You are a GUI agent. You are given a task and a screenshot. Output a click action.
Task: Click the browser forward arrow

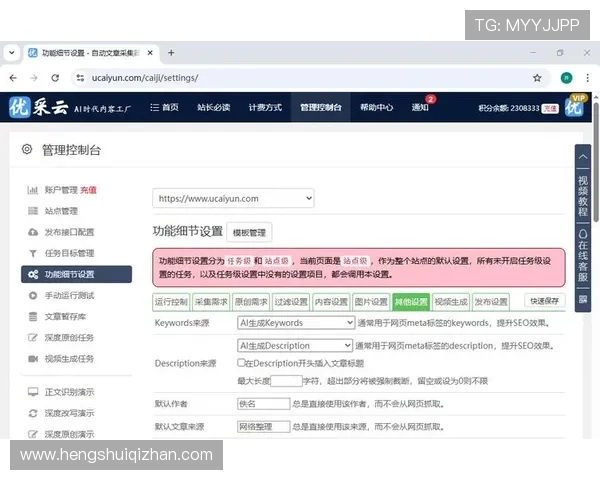[x=34, y=78]
